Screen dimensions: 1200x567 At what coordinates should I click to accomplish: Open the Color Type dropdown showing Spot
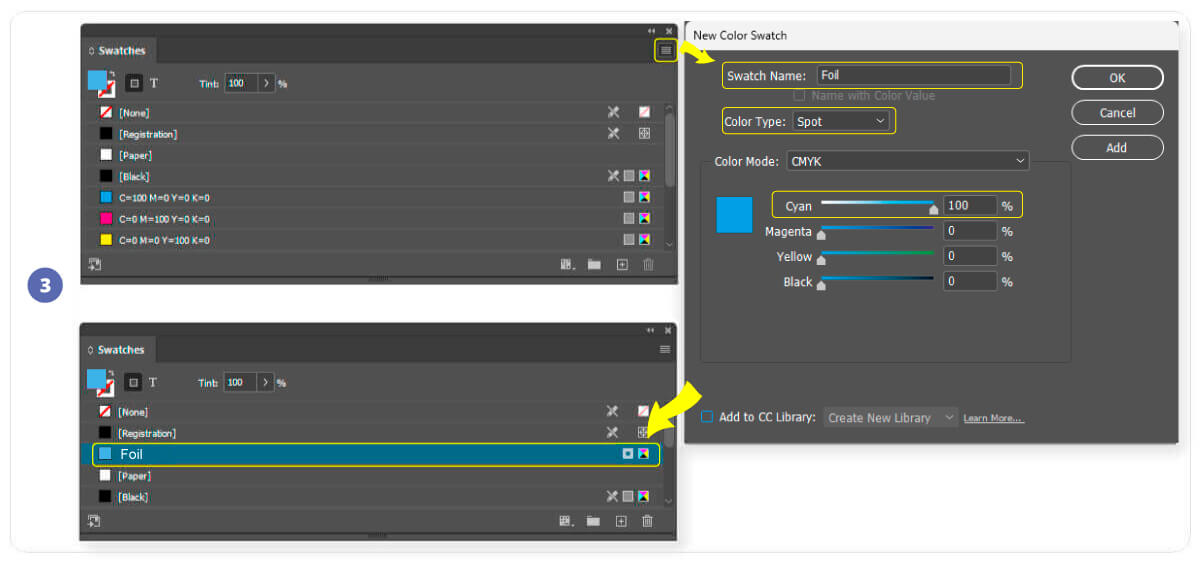[840, 121]
